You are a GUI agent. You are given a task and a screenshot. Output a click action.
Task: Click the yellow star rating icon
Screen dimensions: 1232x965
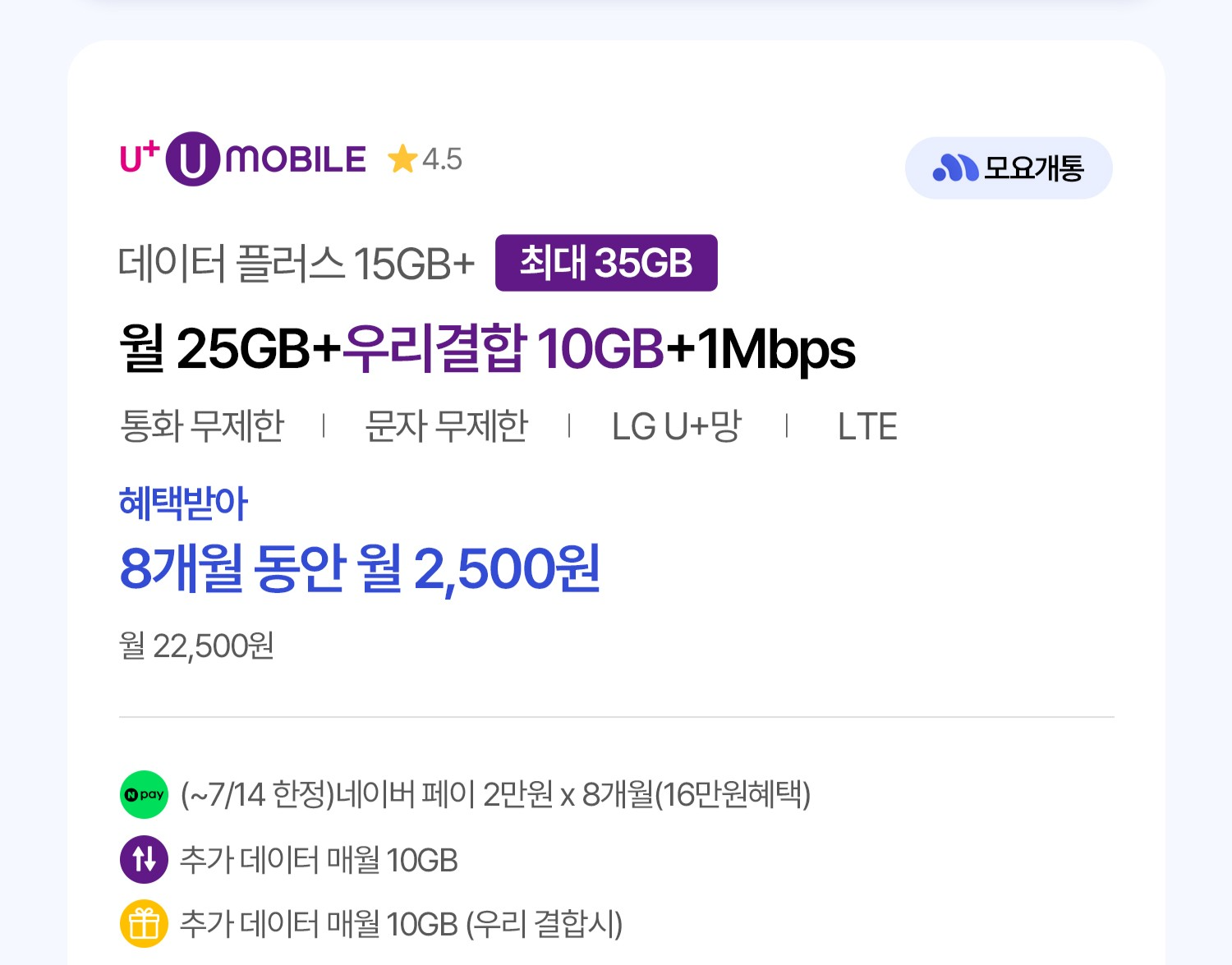click(x=402, y=159)
